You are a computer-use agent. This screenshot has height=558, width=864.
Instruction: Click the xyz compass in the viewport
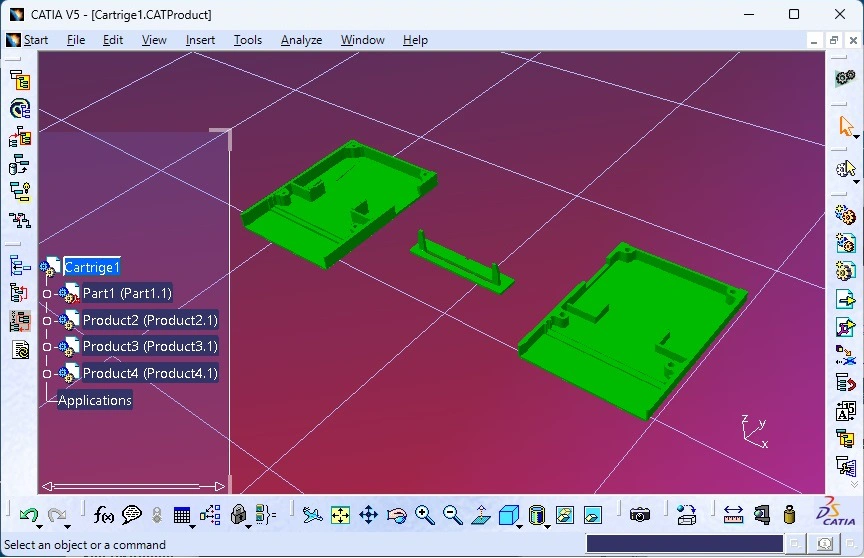pyautogui.click(x=754, y=431)
